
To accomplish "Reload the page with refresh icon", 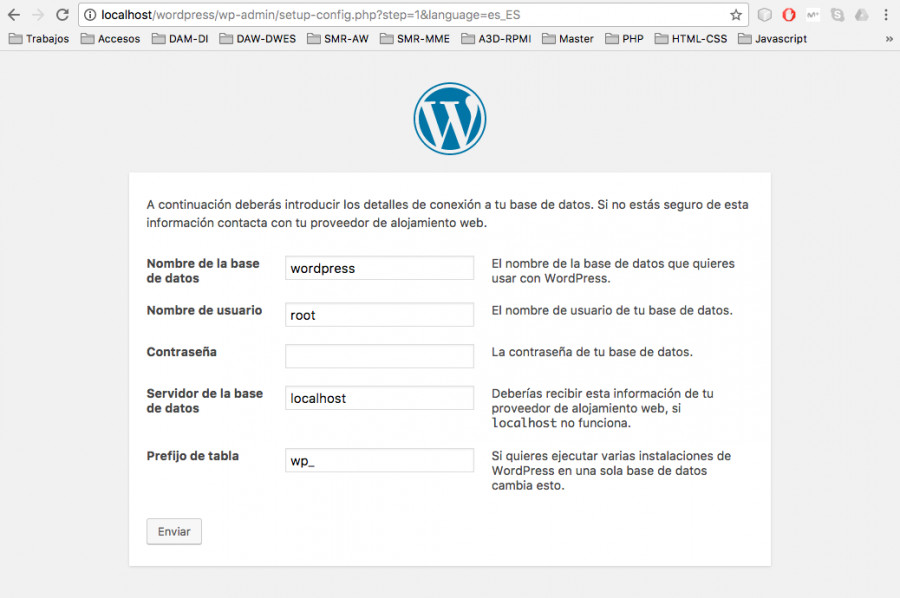I will [62, 15].
